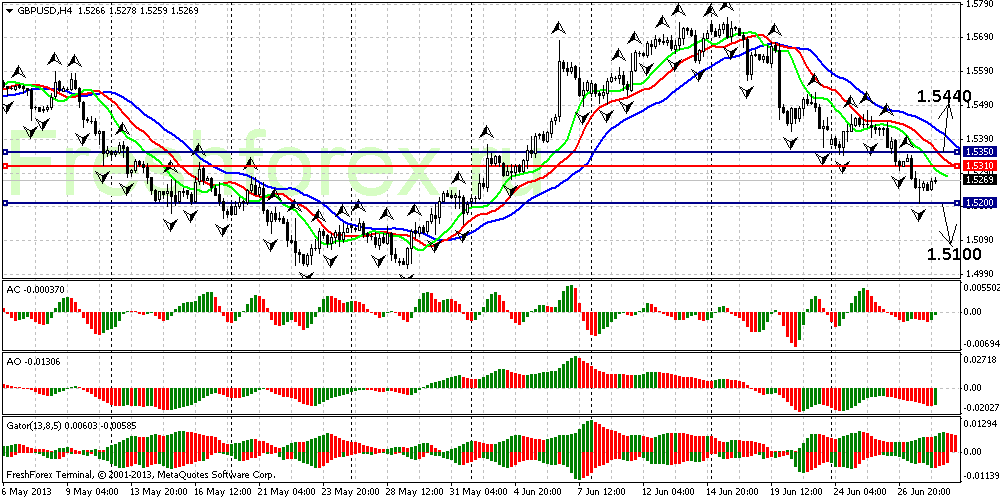Click the black 1.5269 current price tag
This screenshot has height=500, width=1000.
click(x=977, y=180)
